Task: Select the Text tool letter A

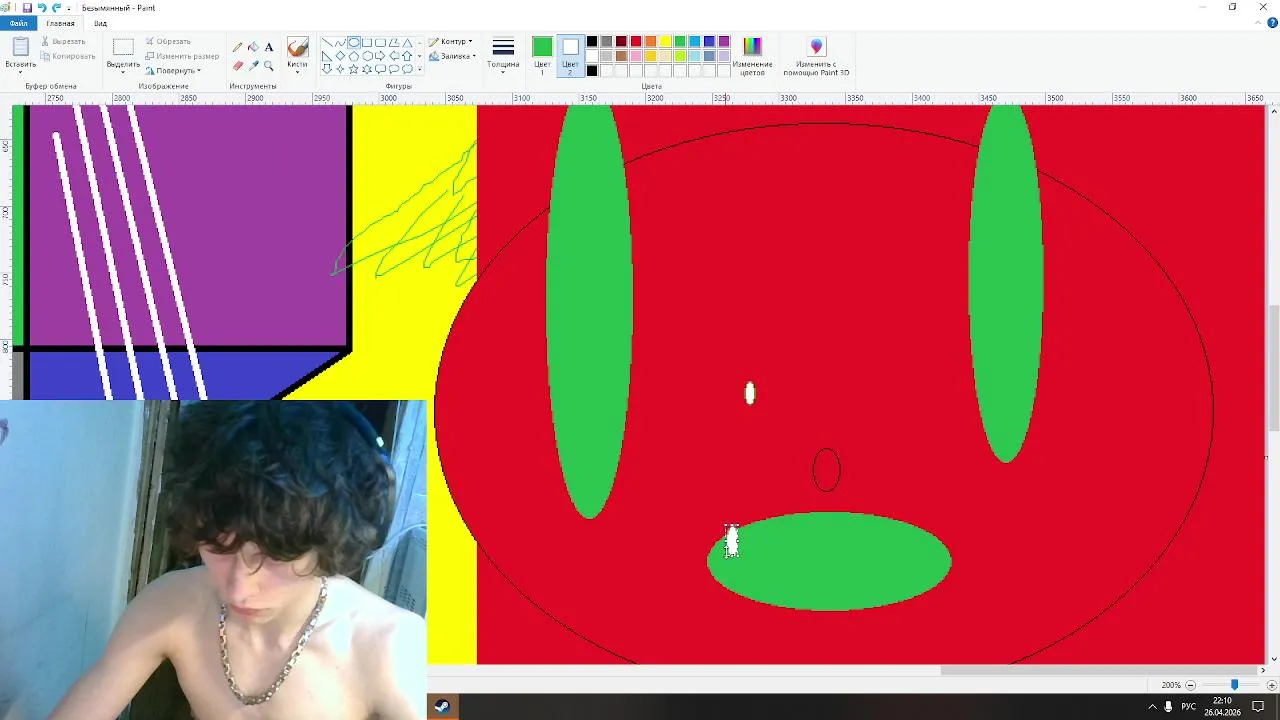Action: coord(269,47)
